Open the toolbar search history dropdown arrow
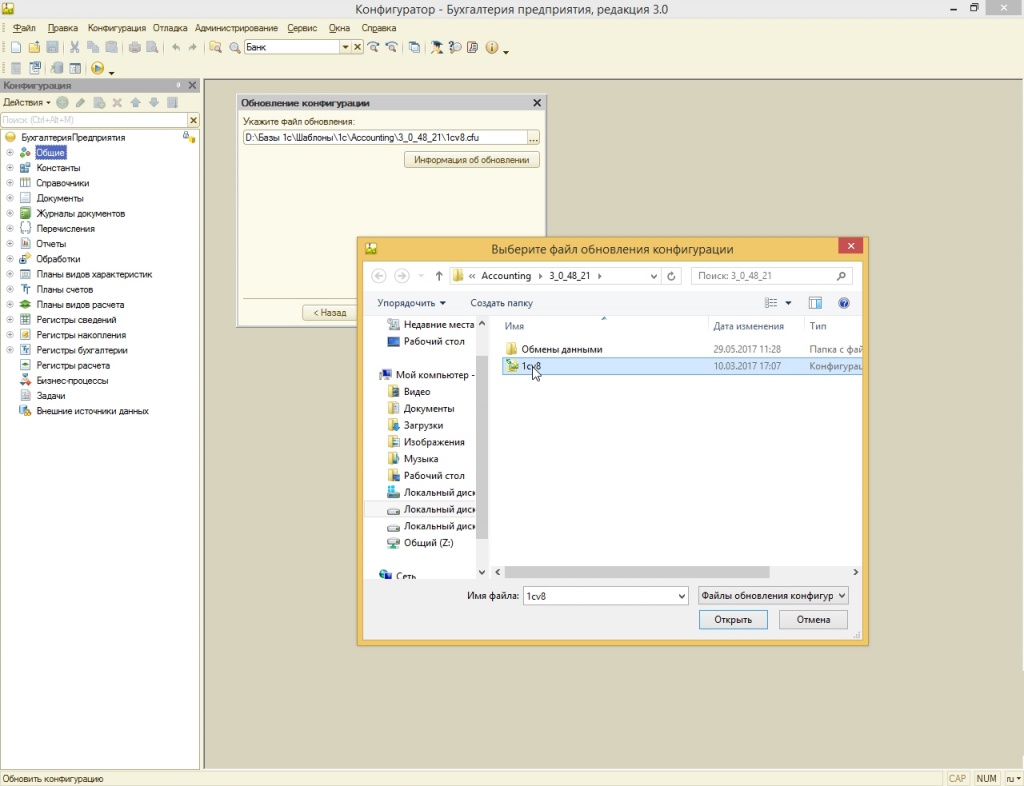Image resolution: width=1024 pixels, height=786 pixels. pos(345,47)
